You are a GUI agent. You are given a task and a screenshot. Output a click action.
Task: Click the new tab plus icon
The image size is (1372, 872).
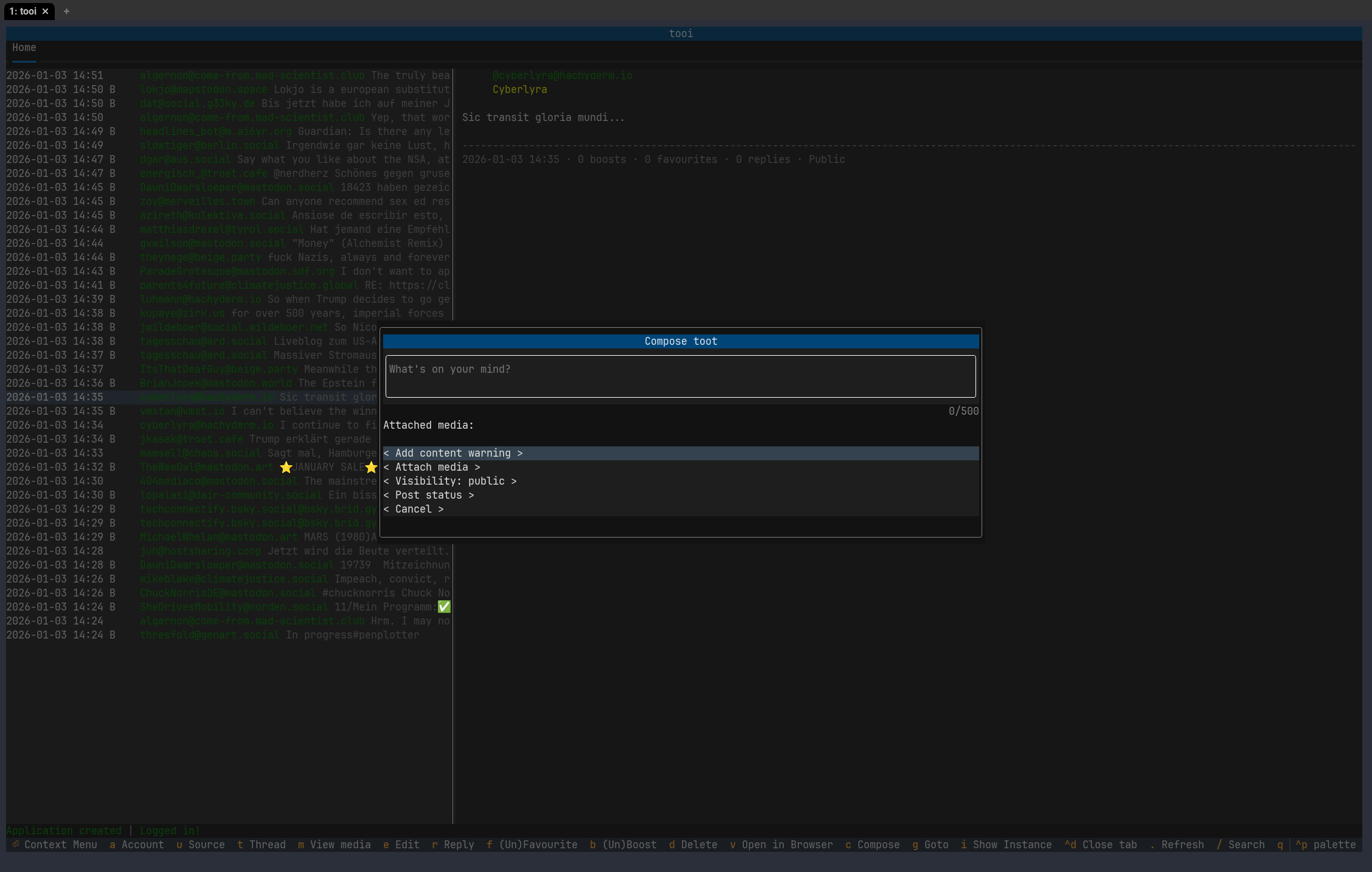(66, 11)
